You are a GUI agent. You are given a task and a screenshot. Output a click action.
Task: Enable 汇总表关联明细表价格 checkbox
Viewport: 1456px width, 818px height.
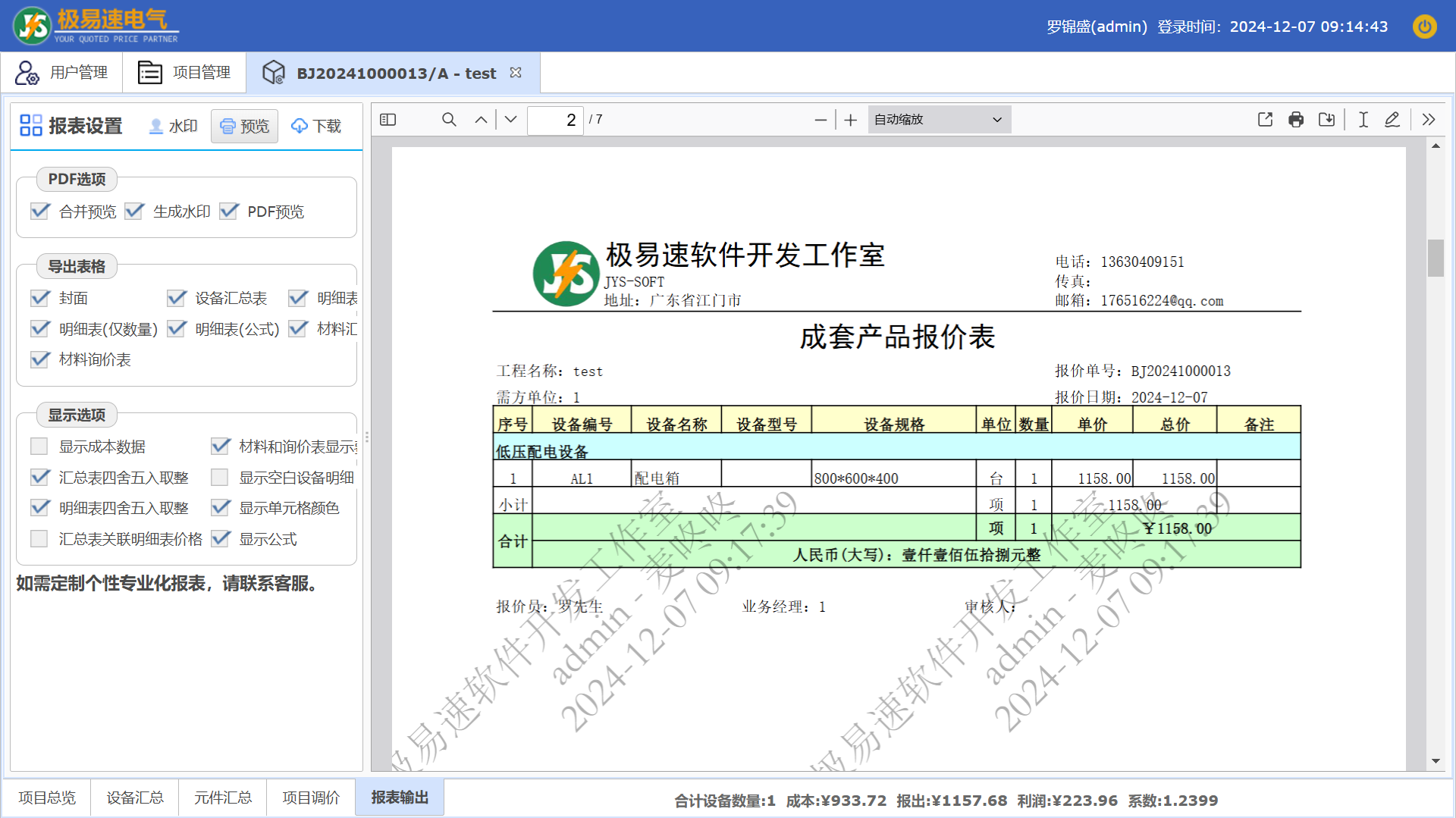[39, 539]
